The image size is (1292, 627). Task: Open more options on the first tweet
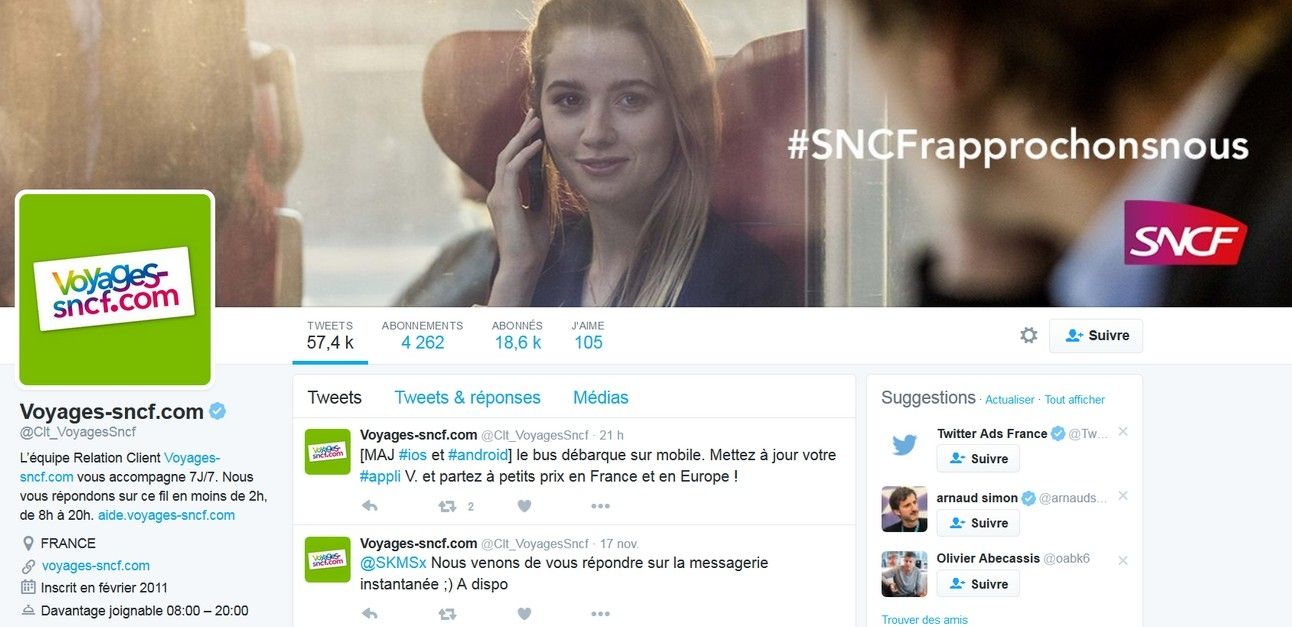[600, 506]
